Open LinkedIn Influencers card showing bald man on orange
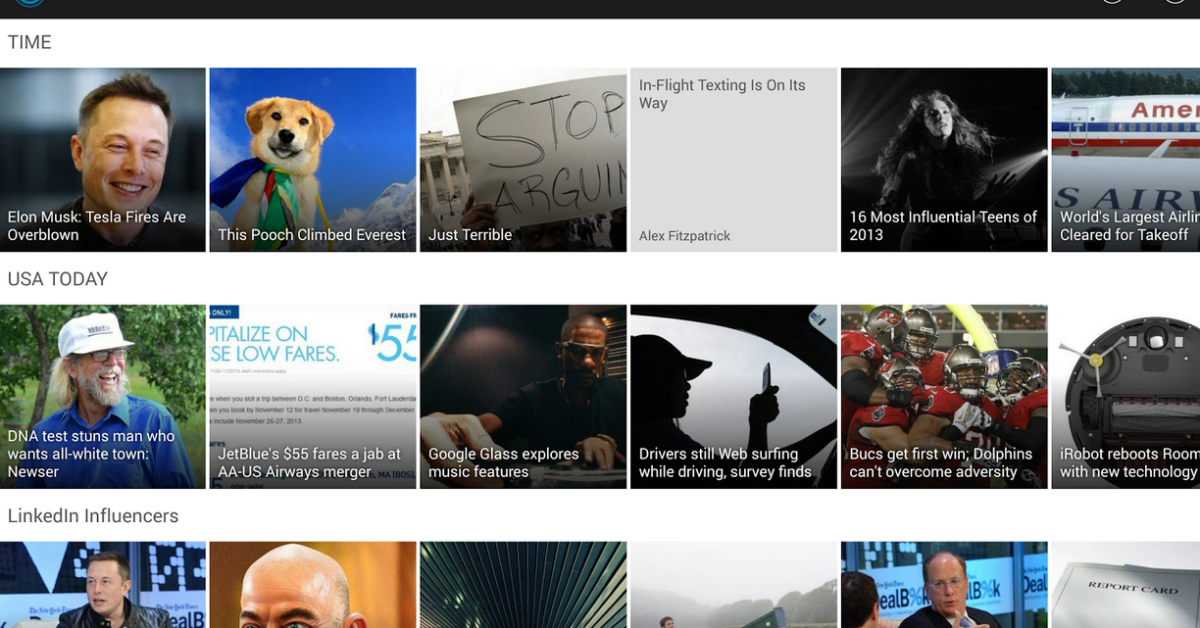1200x628 pixels. (313, 585)
